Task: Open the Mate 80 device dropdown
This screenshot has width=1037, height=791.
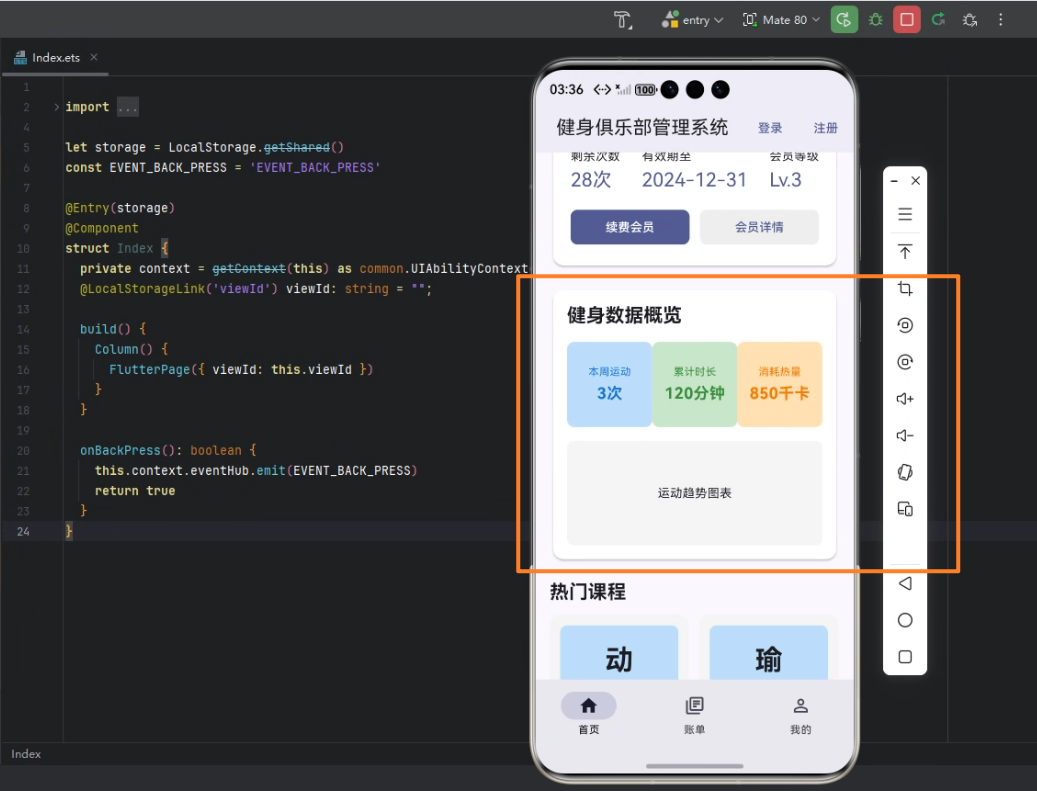Action: (781, 20)
